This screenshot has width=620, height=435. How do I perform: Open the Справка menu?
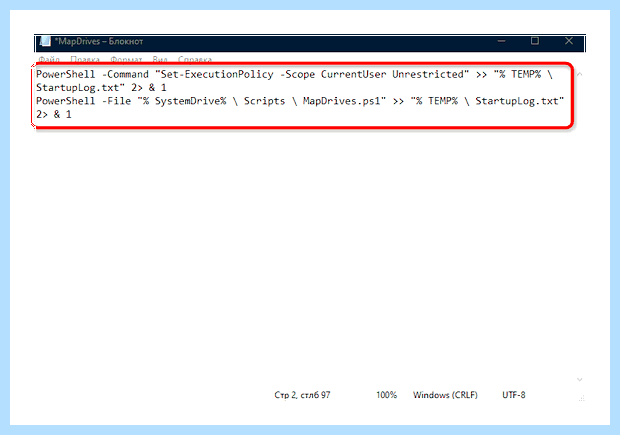(x=195, y=60)
